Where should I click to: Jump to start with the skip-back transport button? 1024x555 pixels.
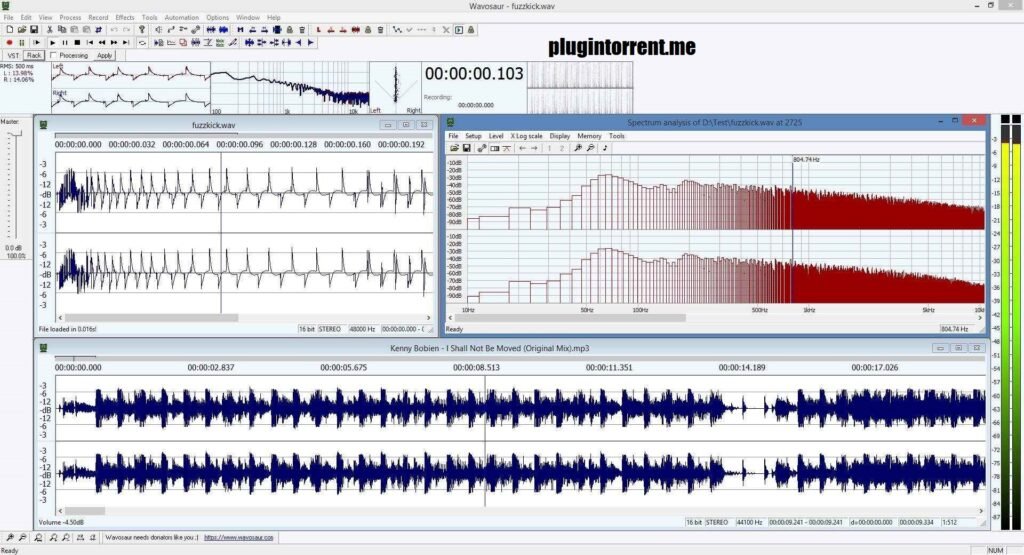89,42
